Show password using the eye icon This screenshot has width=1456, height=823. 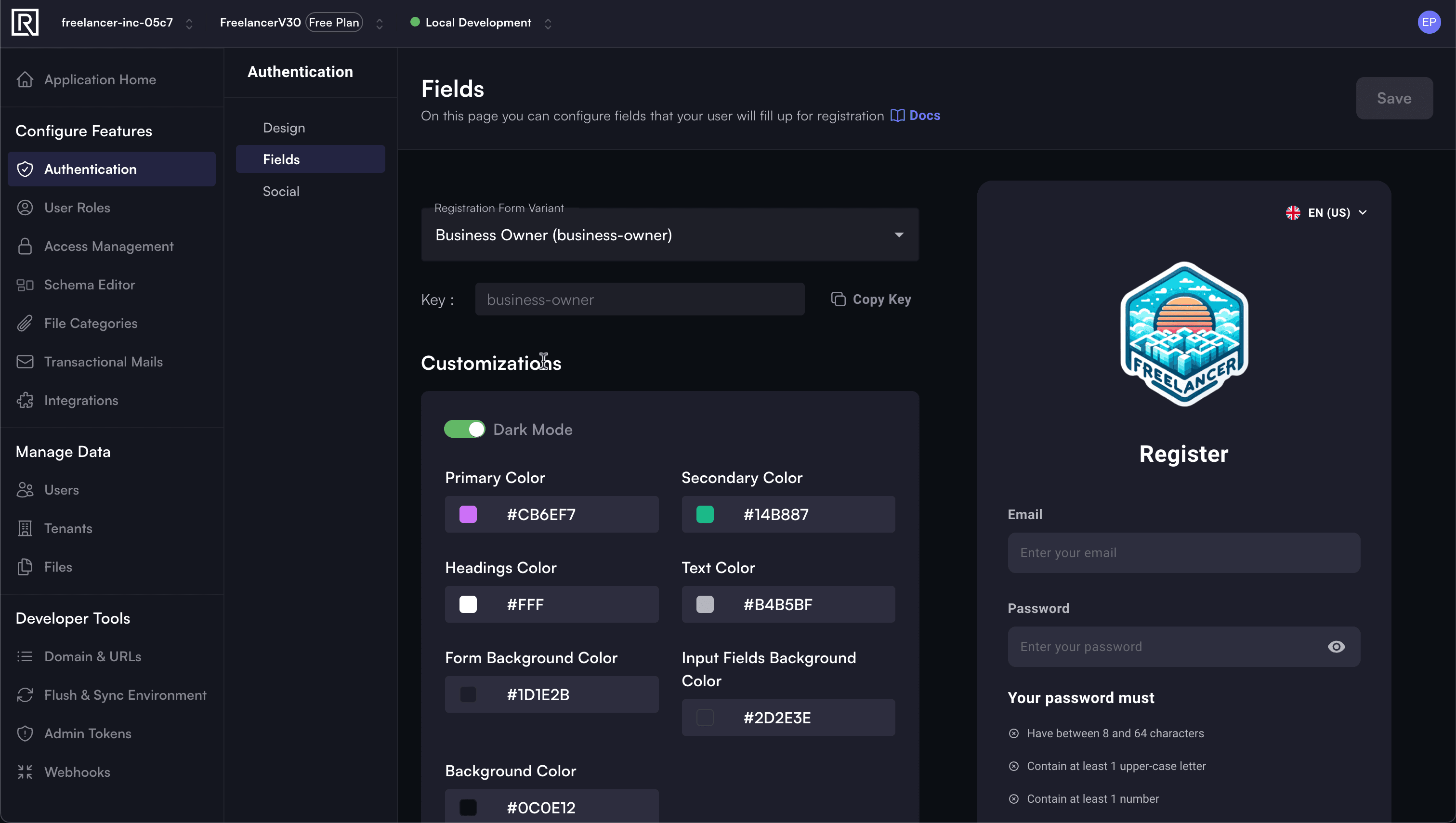click(x=1336, y=647)
